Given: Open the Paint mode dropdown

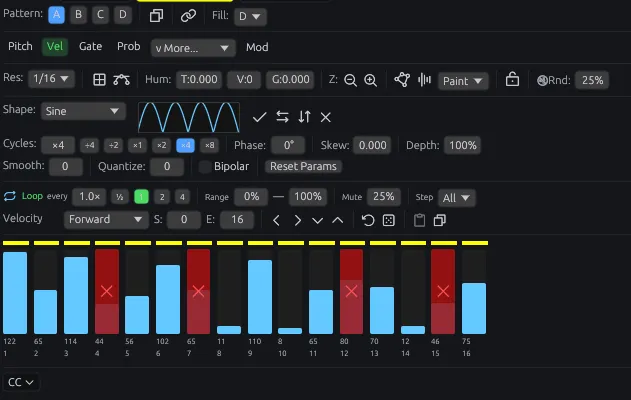Looking at the screenshot, I should click(x=463, y=81).
